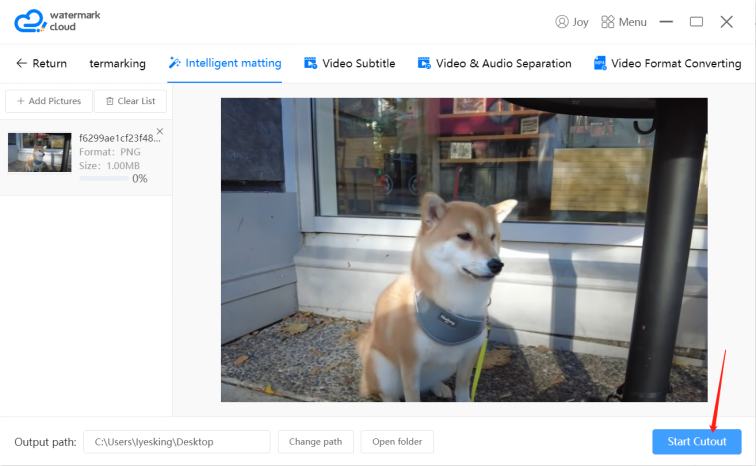Click the Change path button
This screenshot has width=756, height=466.
tap(316, 441)
